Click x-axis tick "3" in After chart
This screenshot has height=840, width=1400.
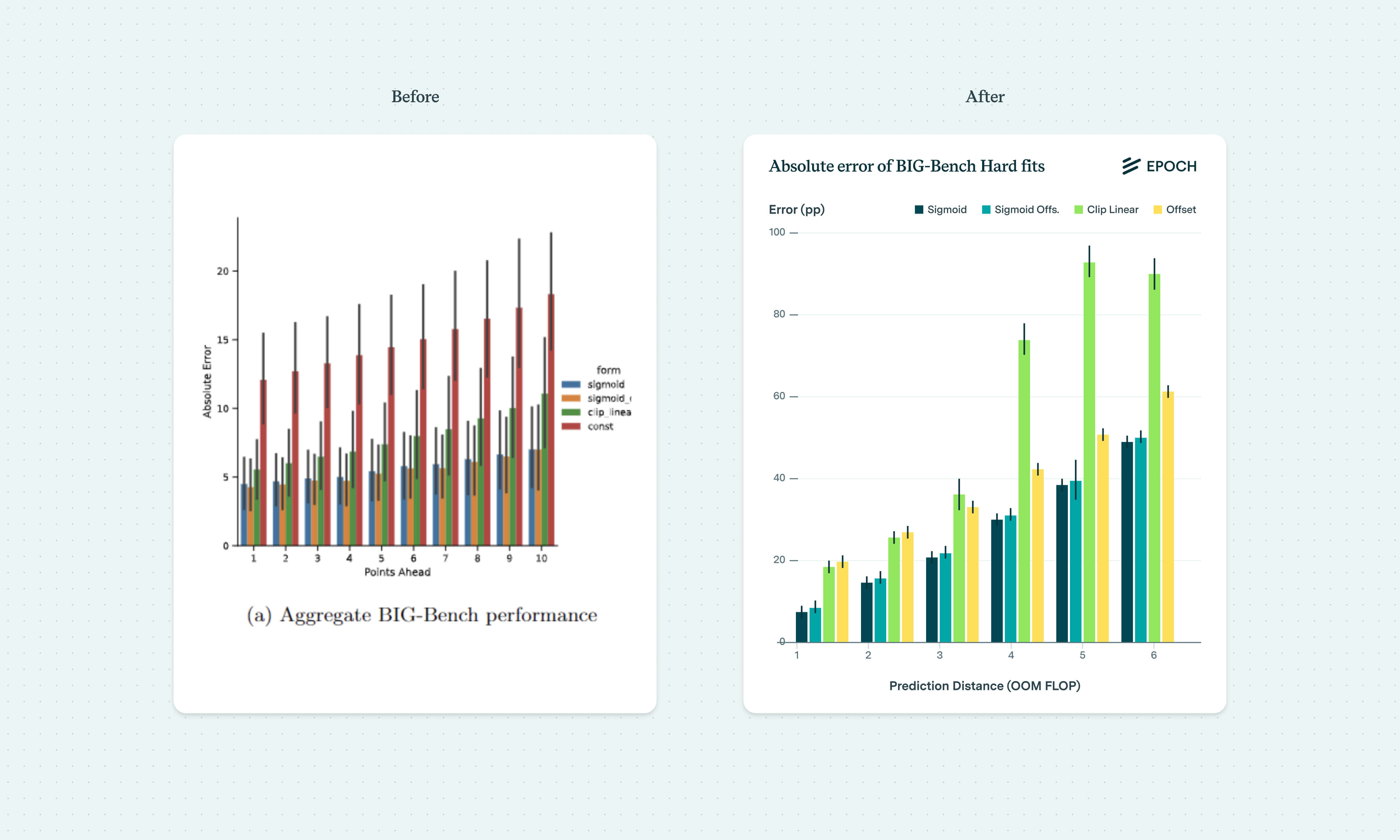pyautogui.click(x=939, y=656)
